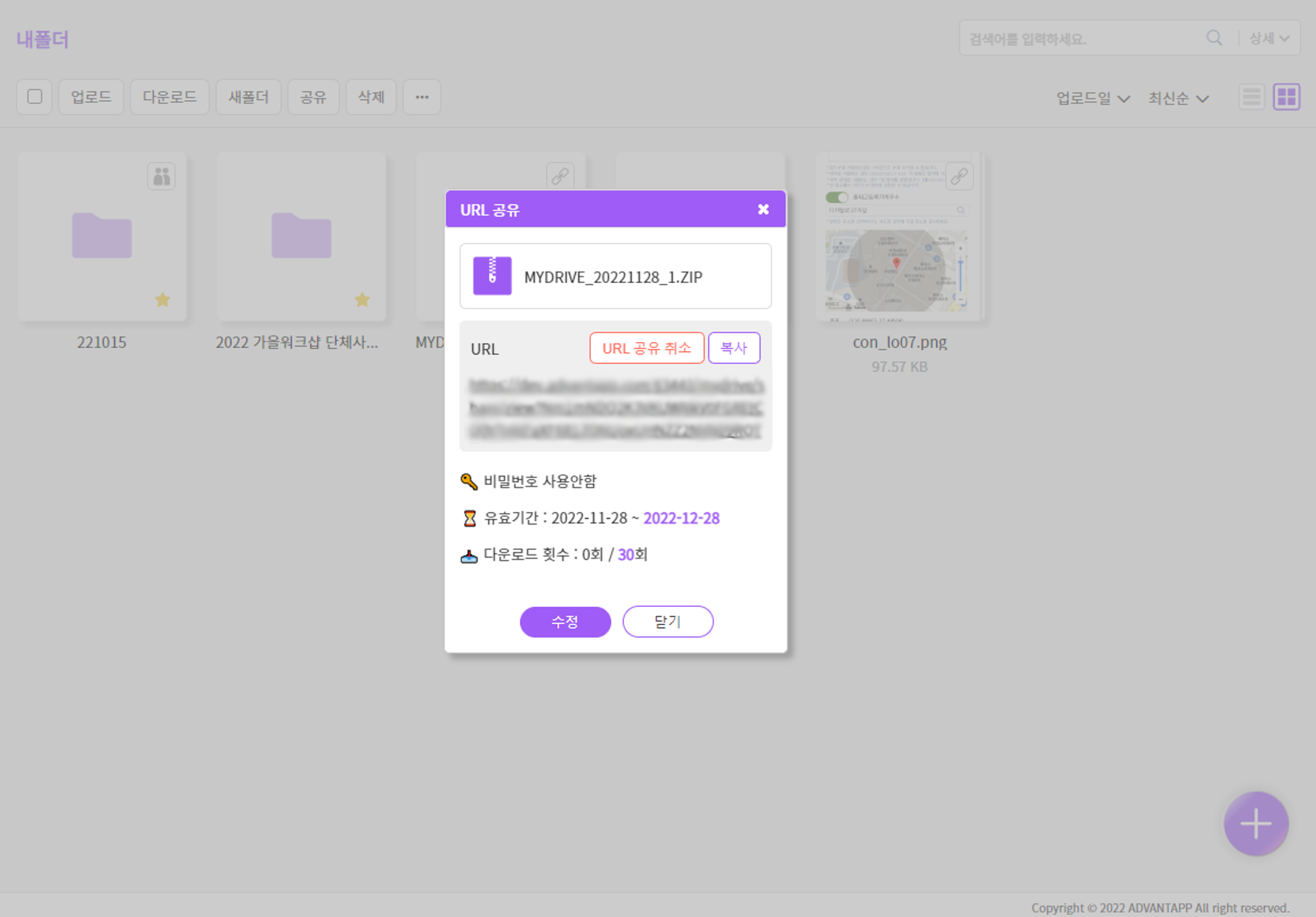Click the search input field
This screenshot has height=917, width=1316.
coord(1080,39)
